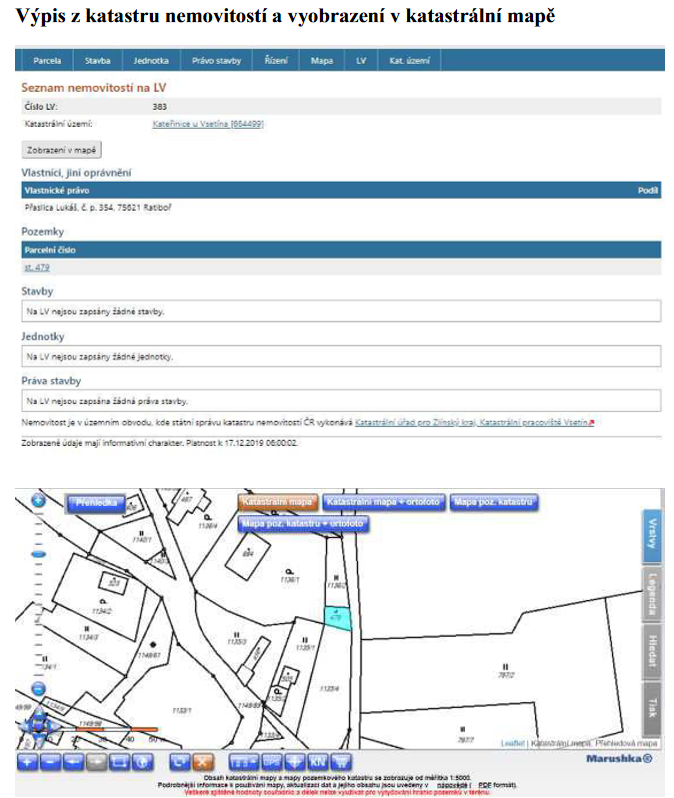Open the Stavba navigation tab
Image resolution: width=674 pixels, height=798 pixels.
tap(98, 61)
